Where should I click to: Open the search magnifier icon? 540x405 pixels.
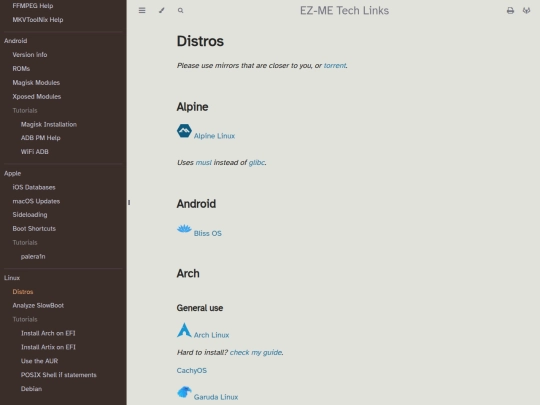pyautogui.click(x=180, y=11)
